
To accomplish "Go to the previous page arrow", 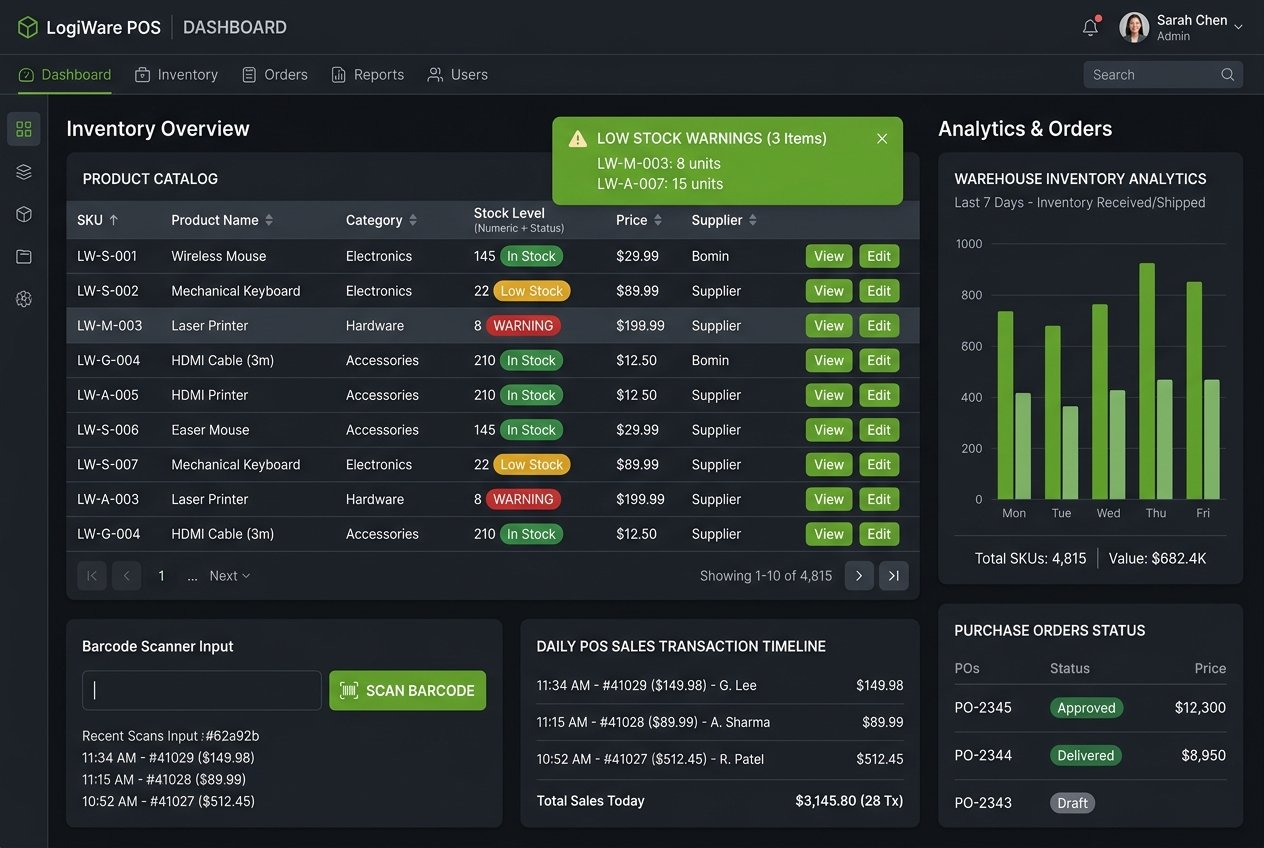I will click(127, 576).
